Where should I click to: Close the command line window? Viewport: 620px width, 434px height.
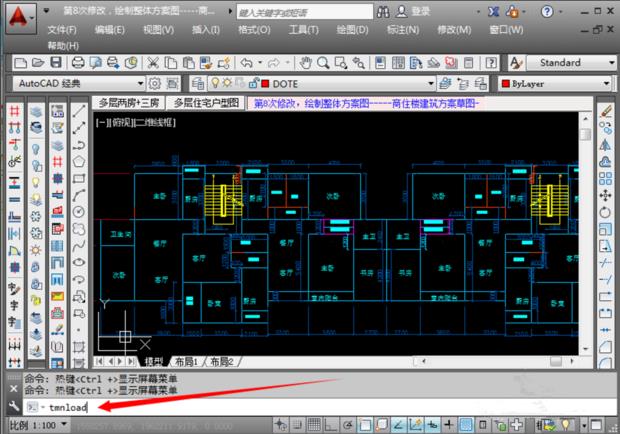coord(14,389)
